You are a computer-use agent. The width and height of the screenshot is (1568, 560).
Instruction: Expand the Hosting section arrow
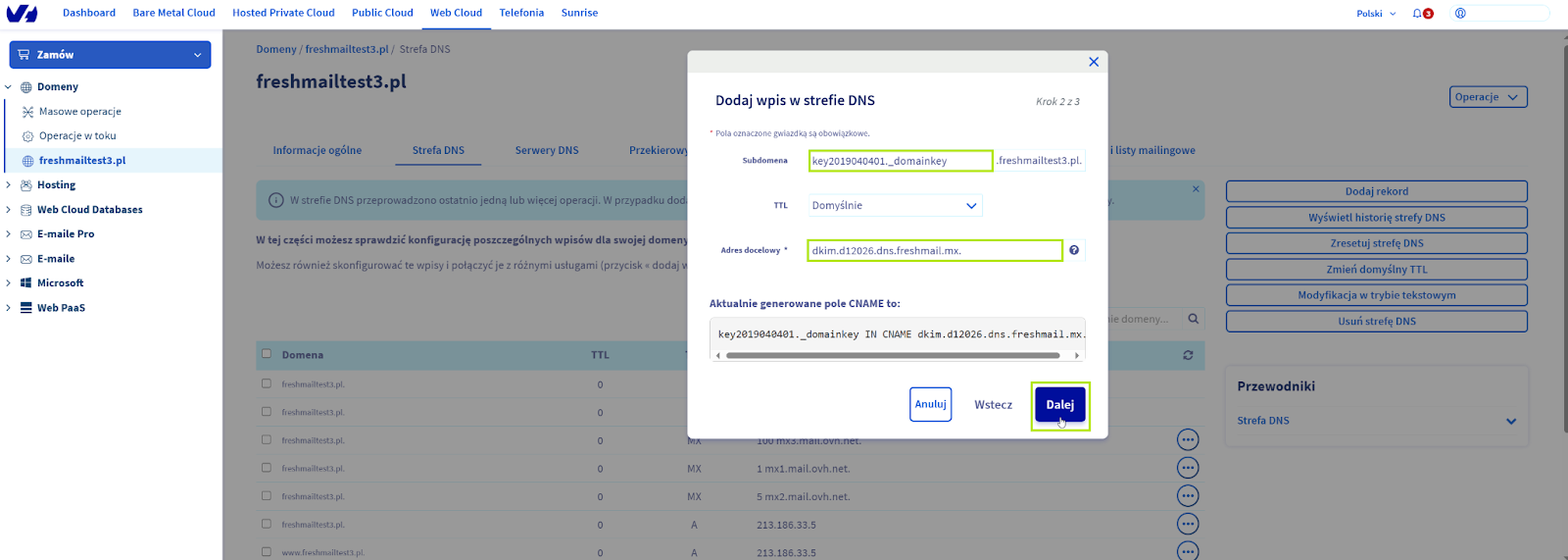coord(9,185)
